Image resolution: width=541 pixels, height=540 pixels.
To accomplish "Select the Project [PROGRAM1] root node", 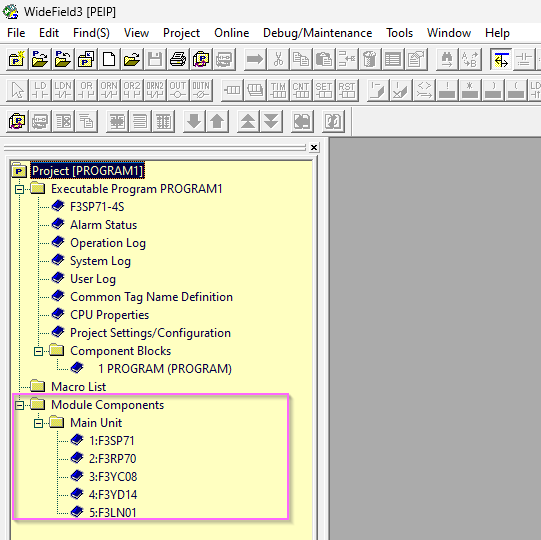I will [87, 171].
